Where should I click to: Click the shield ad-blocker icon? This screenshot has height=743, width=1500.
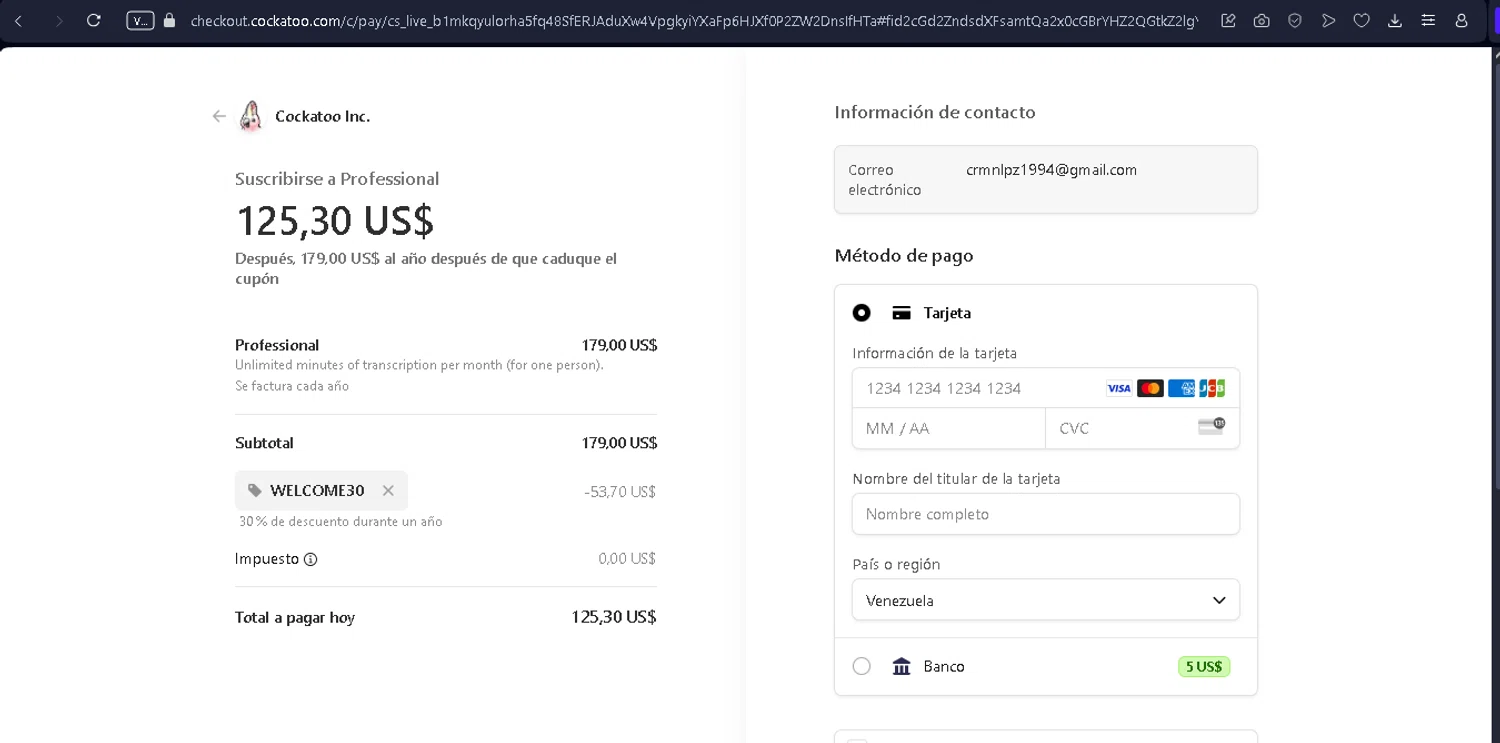(1295, 20)
